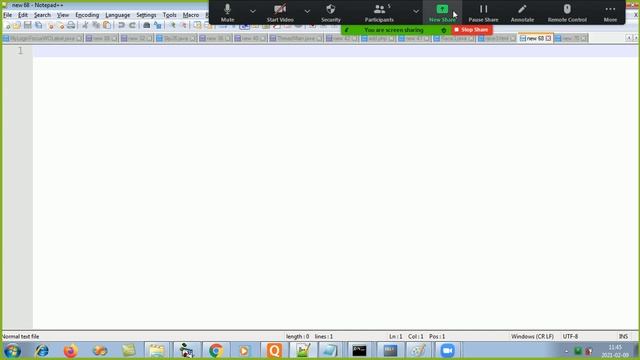Start Video in the Zoom toolbar

click(280, 12)
